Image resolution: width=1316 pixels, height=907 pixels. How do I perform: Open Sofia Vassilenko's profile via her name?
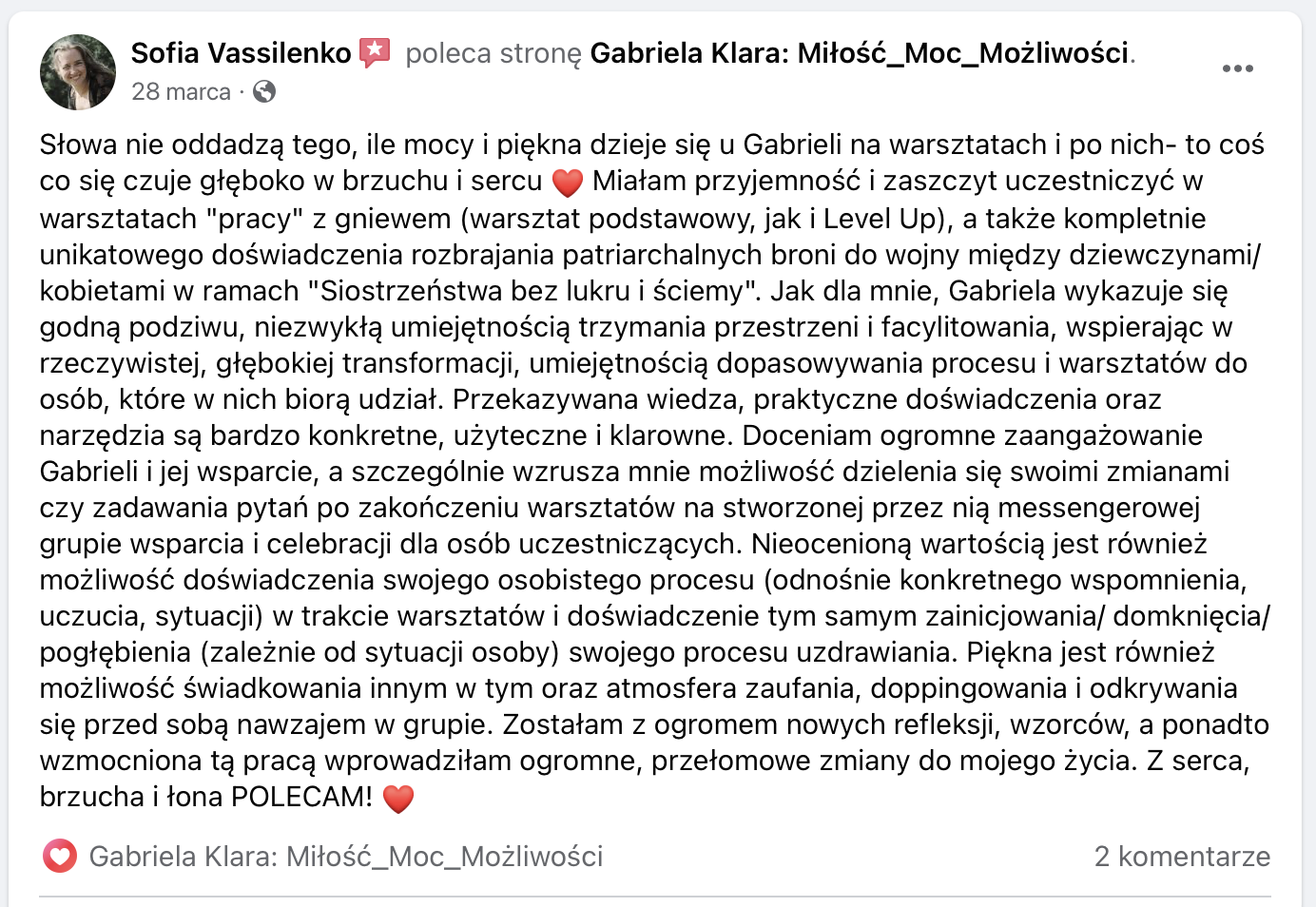pos(242,53)
